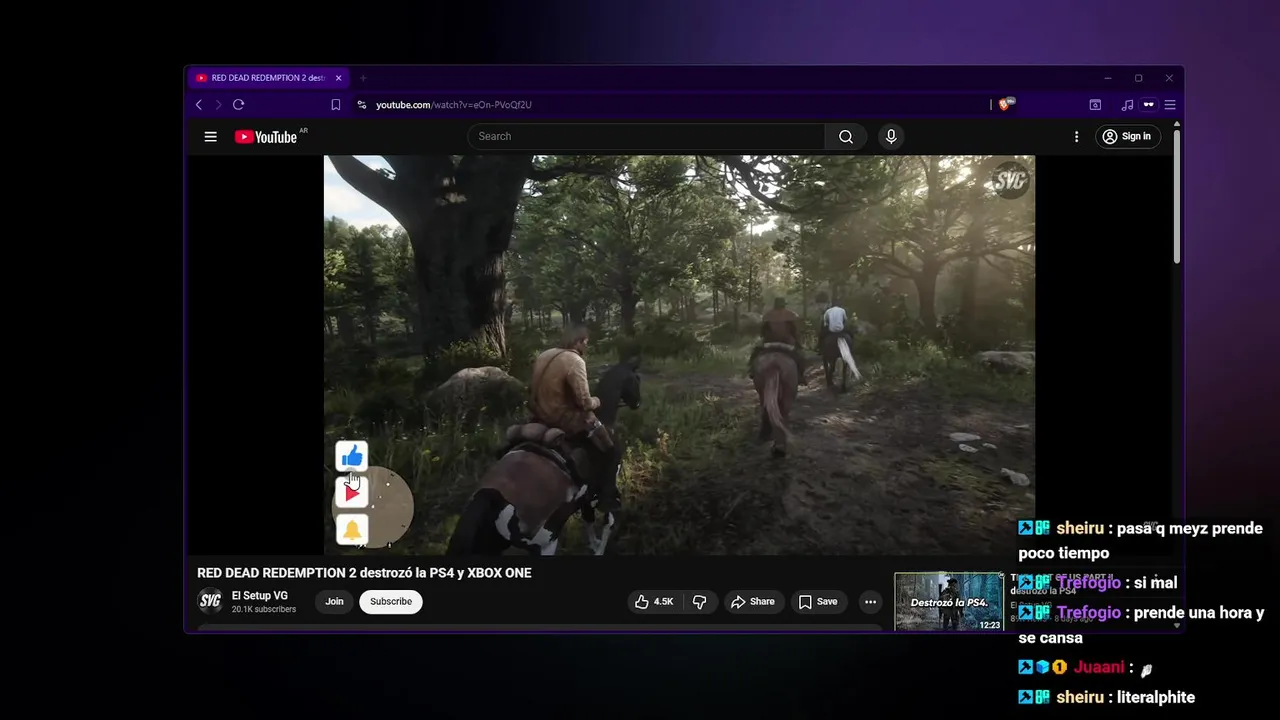Maximize the browser window
Image resolution: width=1280 pixels, height=720 pixels.
point(1138,78)
